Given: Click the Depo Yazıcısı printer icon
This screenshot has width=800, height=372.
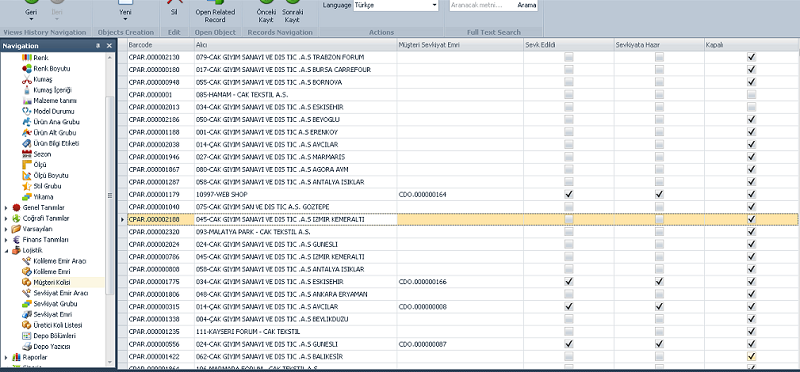Looking at the screenshot, I should 27,346.
